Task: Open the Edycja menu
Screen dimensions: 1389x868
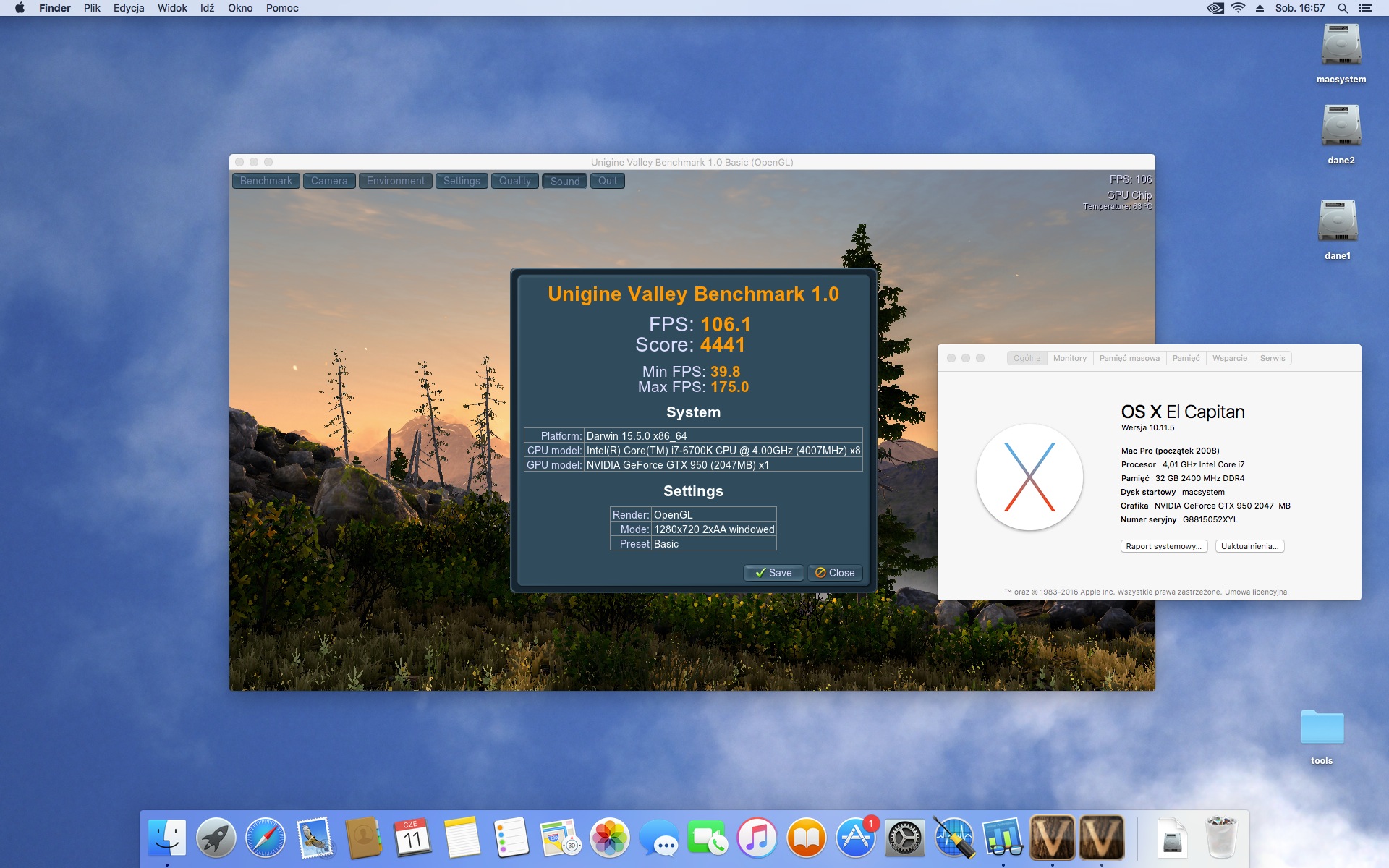Action: point(128,8)
